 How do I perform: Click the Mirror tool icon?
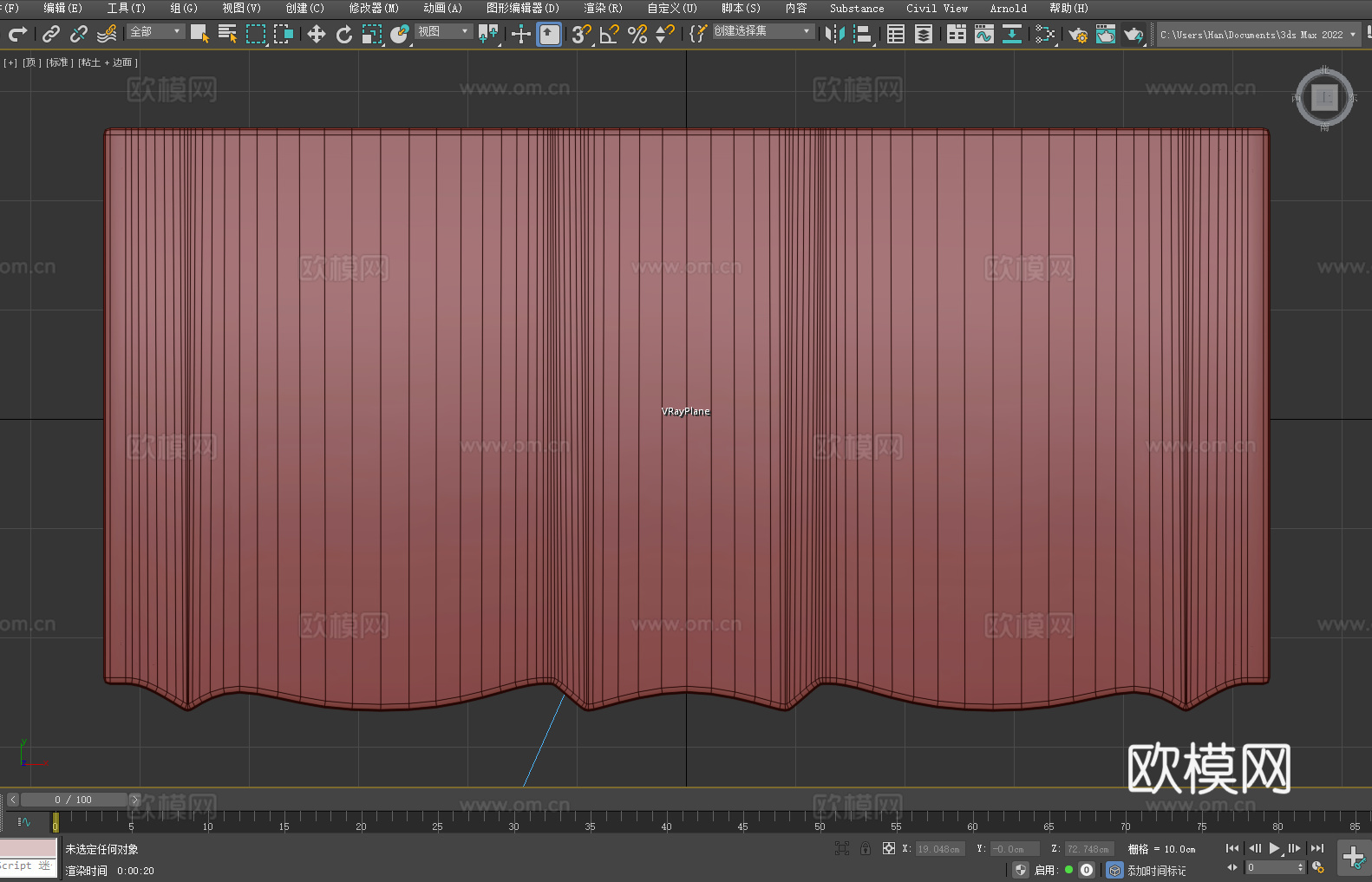835,34
